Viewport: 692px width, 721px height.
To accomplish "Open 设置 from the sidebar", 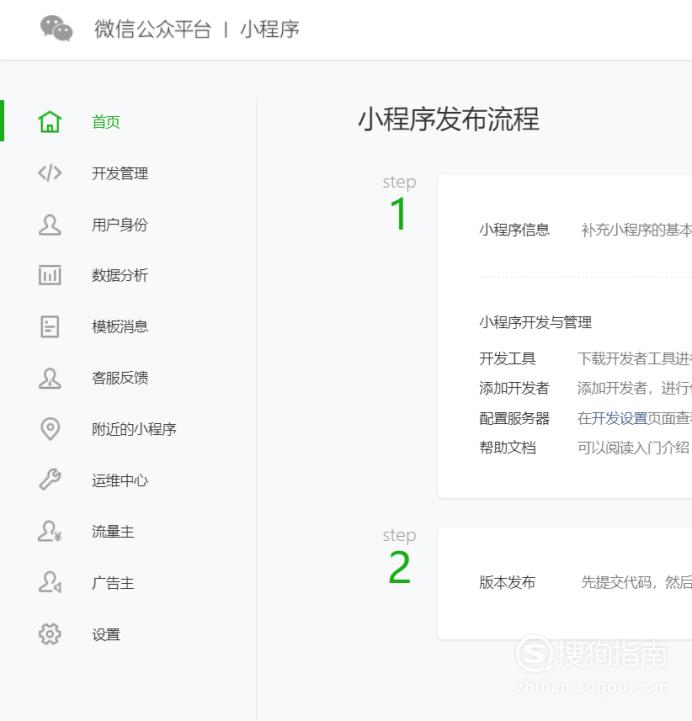I will click(106, 635).
